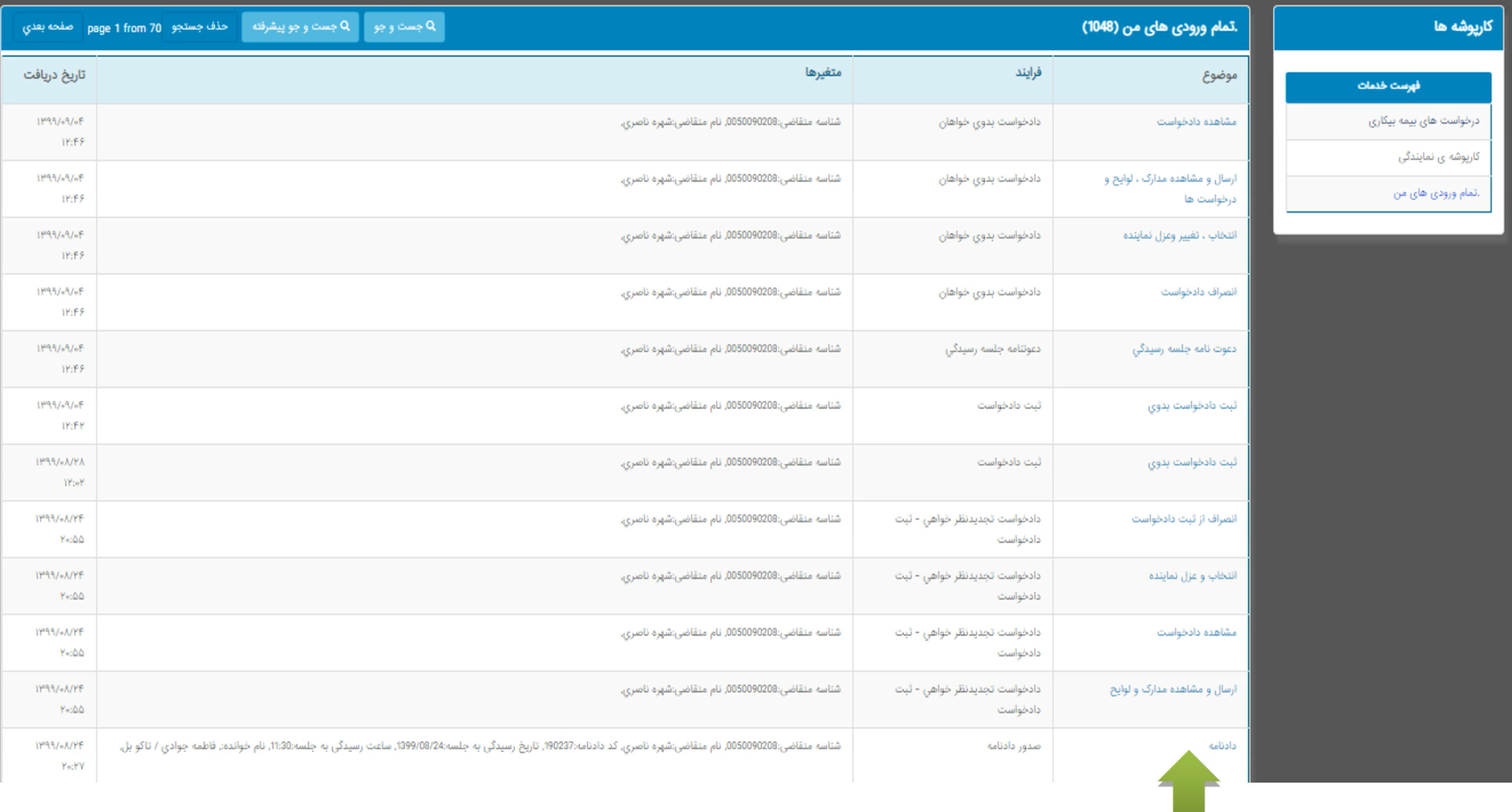Open the دادنامه link in last row
1512x812 pixels.
pos(1222,746)
